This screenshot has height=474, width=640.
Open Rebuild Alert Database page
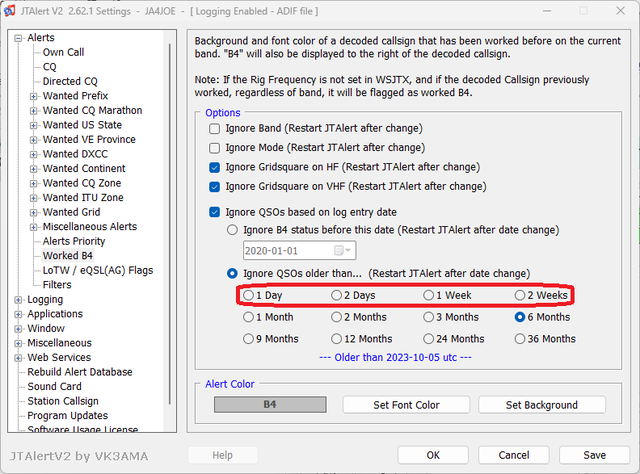[x=80, y=372]
